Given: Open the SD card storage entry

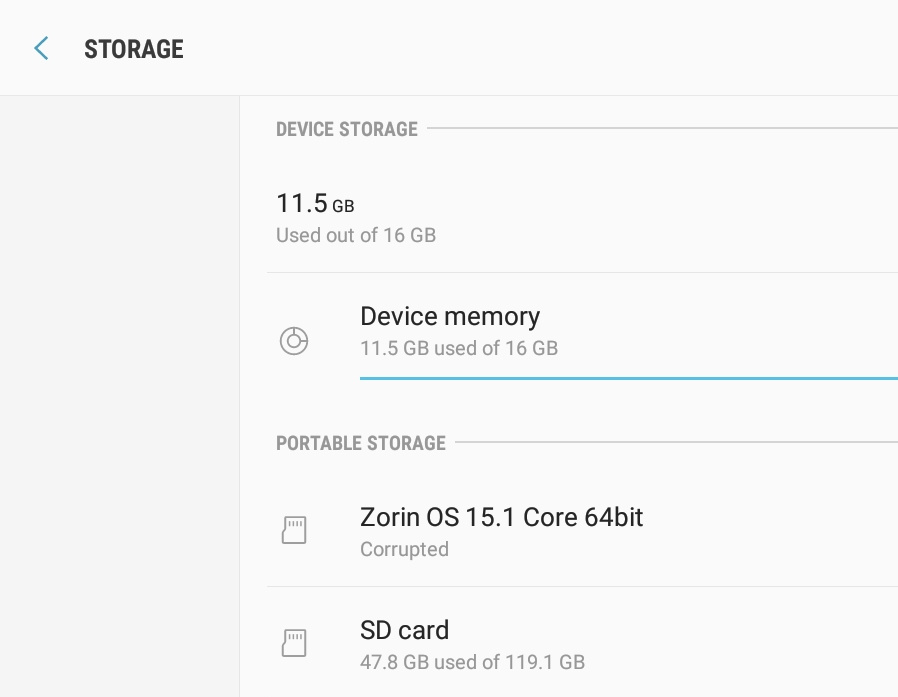Looking at the screenshot, I should tap(404, 630).
